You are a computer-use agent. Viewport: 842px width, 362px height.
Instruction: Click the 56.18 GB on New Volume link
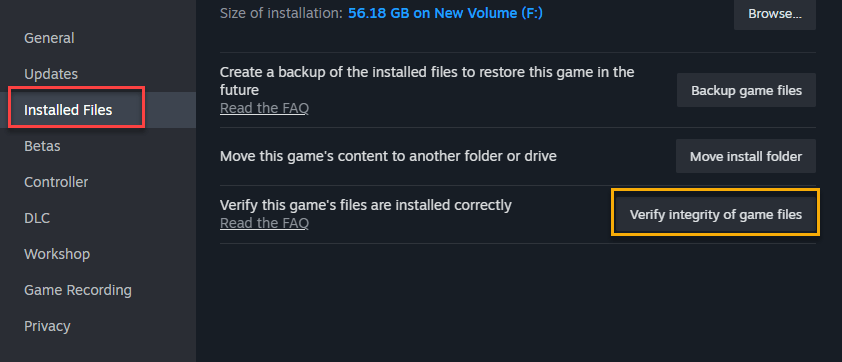445,13
